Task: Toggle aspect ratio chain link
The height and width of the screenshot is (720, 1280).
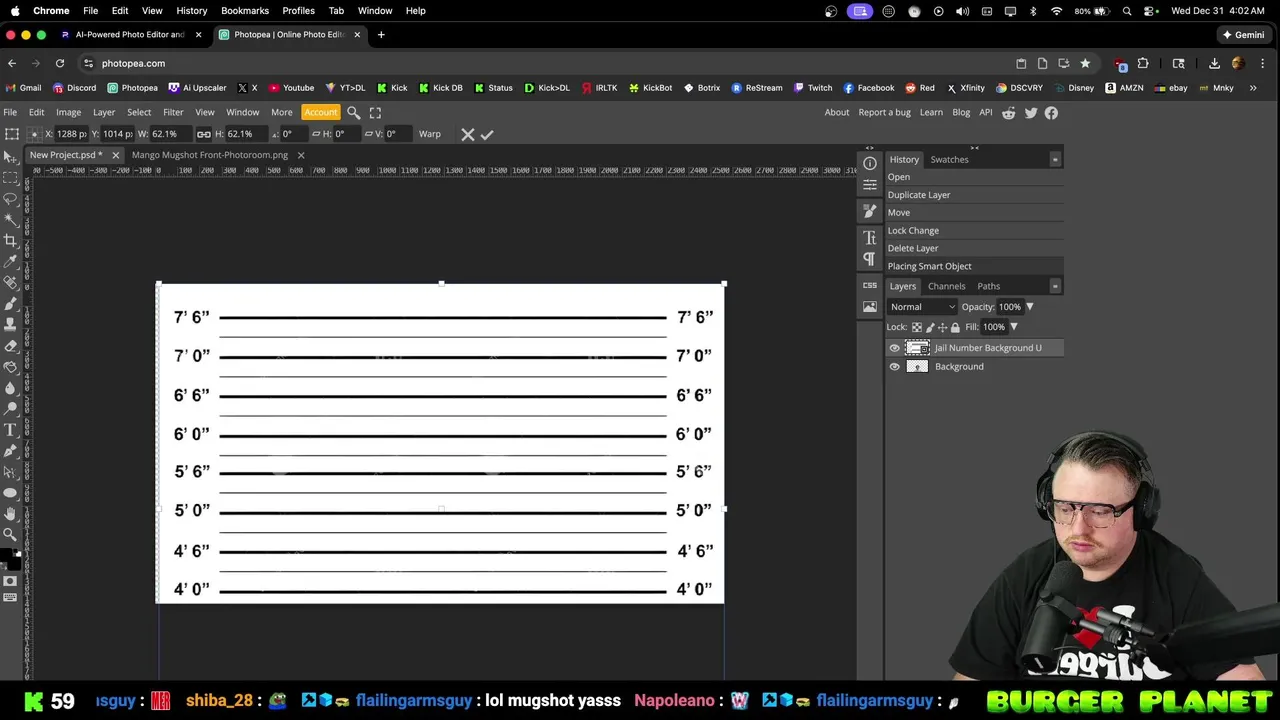Action: pos(203,134)
